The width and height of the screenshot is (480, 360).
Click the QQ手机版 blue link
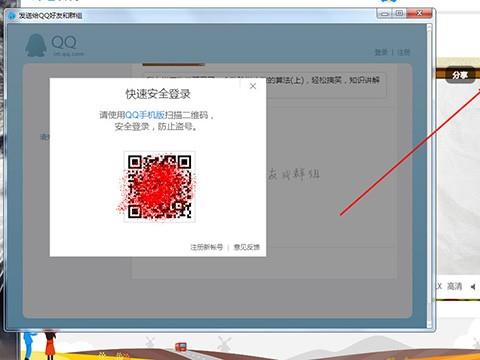(x=145, y=115)
